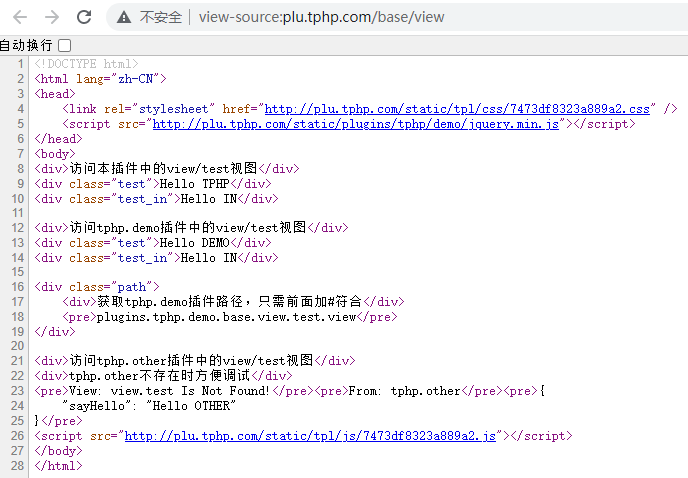This screenshot has width=688, height=478.
Task: Click the <!DOCTYPE html> text on line 1
Action: (x=86, y=64)
